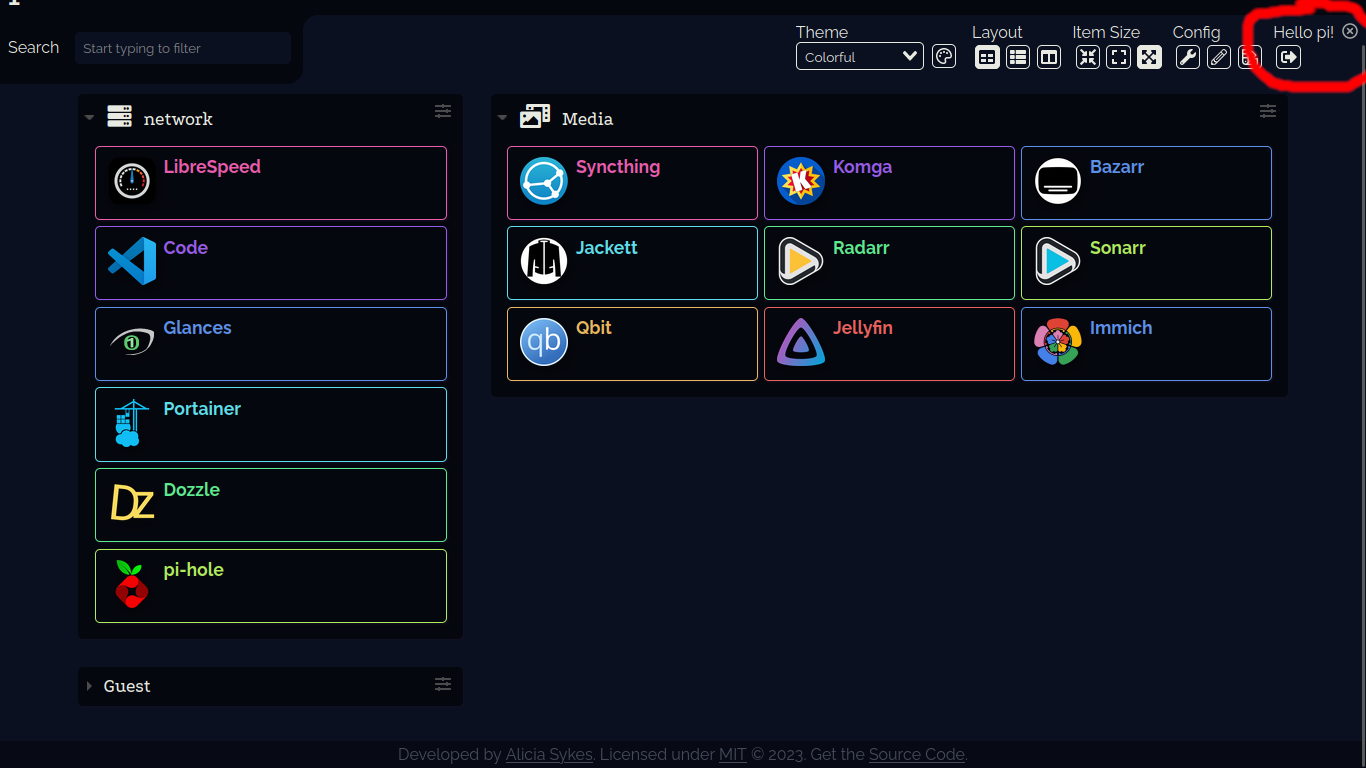The width and height of the screenshot is (1366, 768).
Task: Open the Code (VS Code) tile
Action: click(271, 263)
